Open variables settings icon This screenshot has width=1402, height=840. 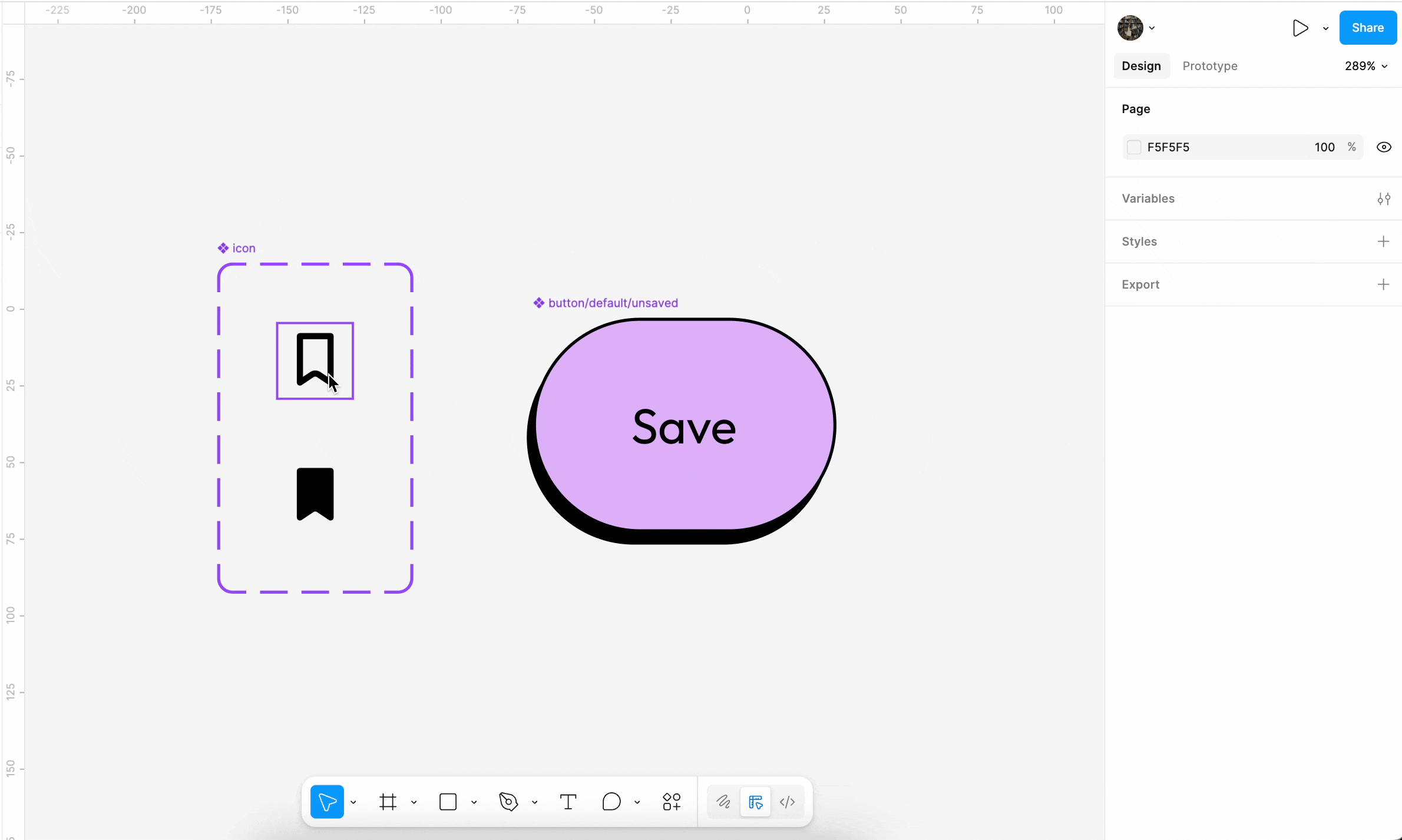click(1384, 199)
